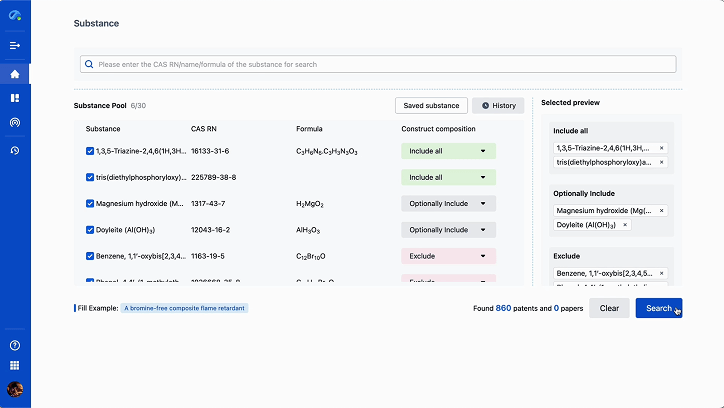The height and width of the screenshot is (408, 724).
Task: Click the bromine-free flame retardant fill example
Action: click(184, 308)
